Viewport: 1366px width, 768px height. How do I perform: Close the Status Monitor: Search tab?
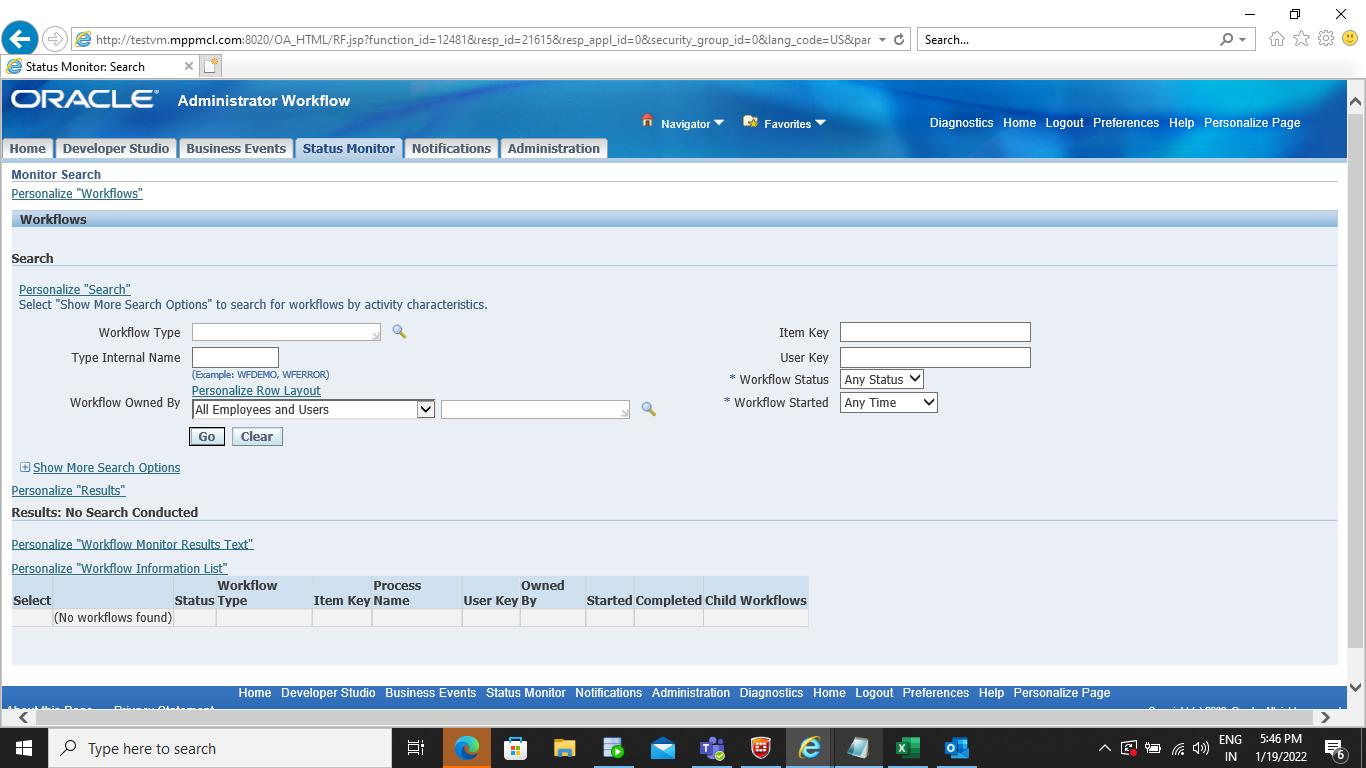click(188, 66)
